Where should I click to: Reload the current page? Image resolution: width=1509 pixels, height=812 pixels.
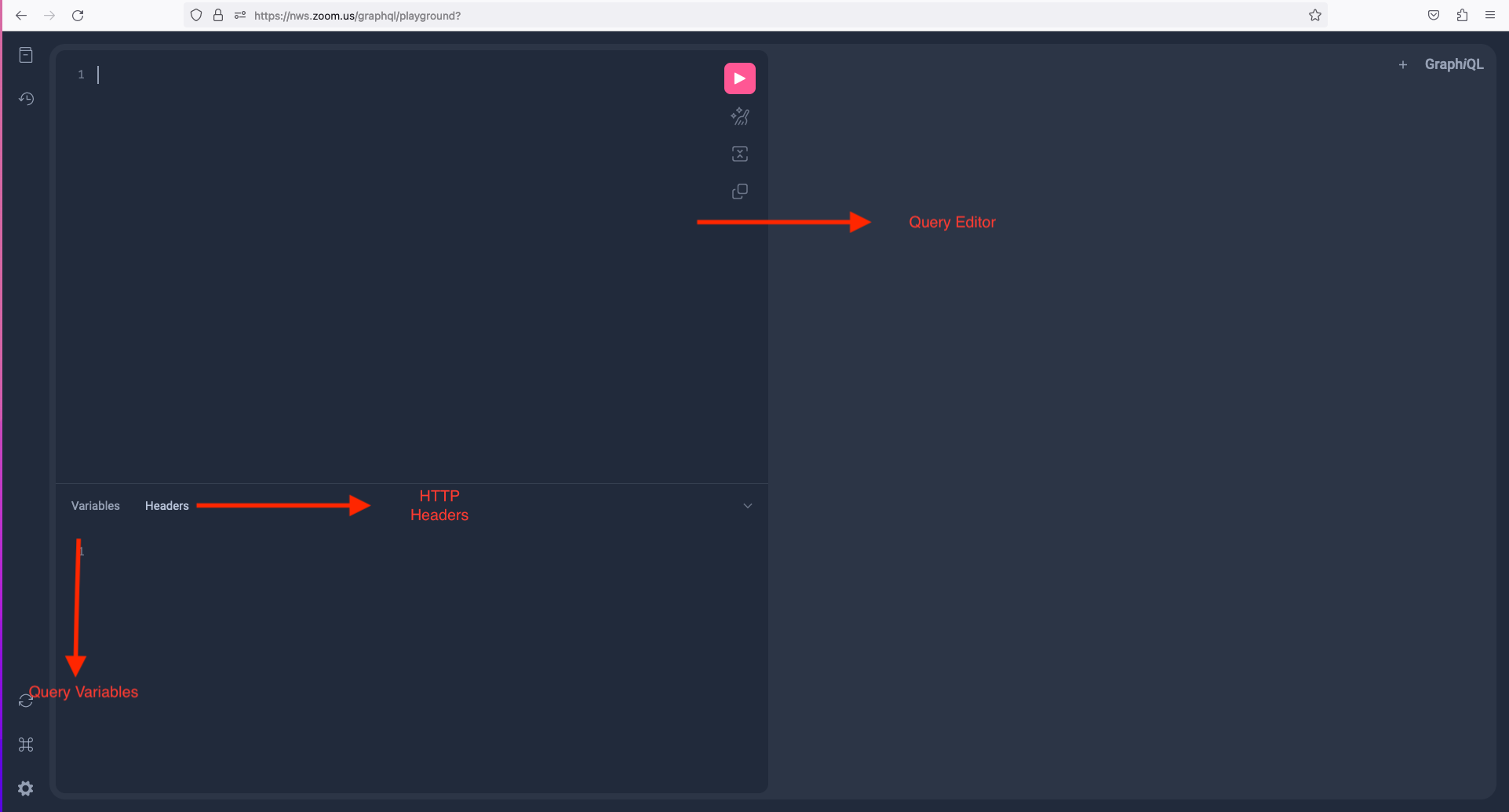coord(78,15)
